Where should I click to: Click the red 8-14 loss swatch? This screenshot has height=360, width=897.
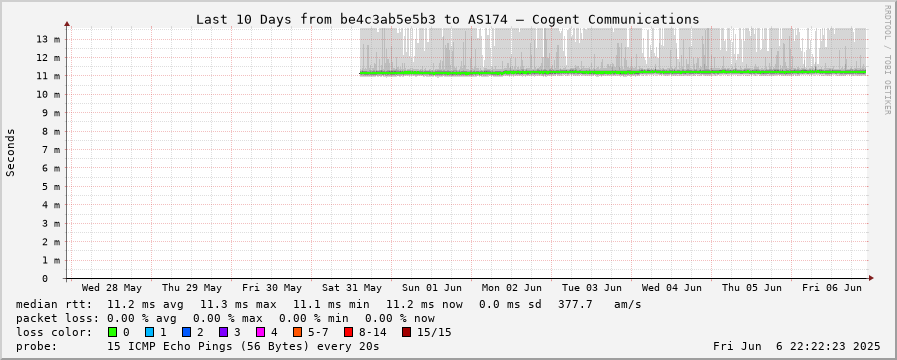coord(348,332)
